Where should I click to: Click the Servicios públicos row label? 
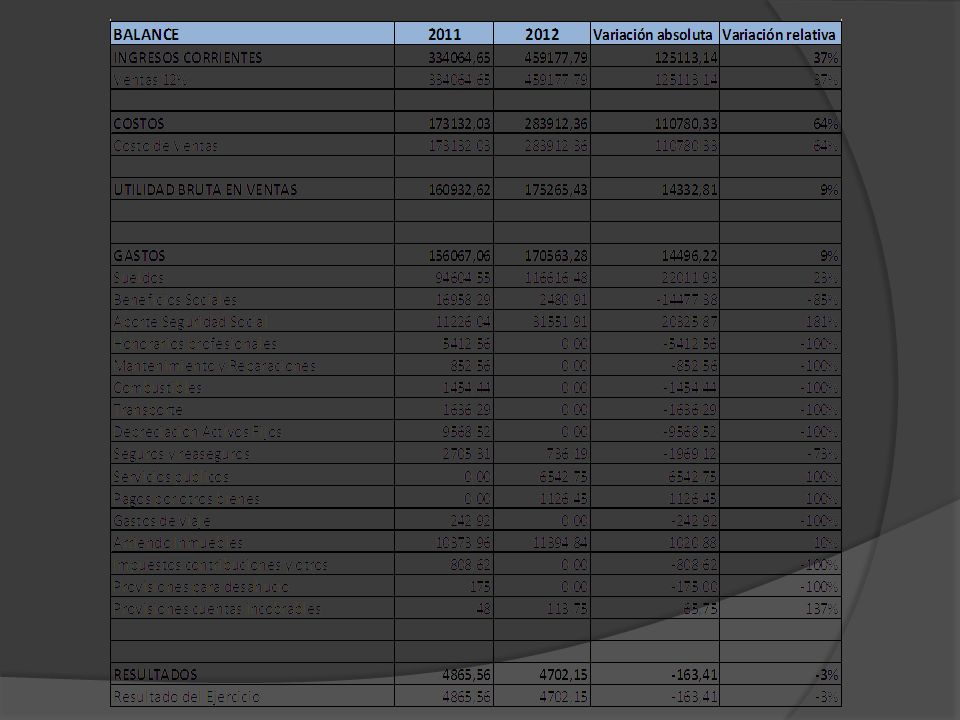[x=171, y=476]
